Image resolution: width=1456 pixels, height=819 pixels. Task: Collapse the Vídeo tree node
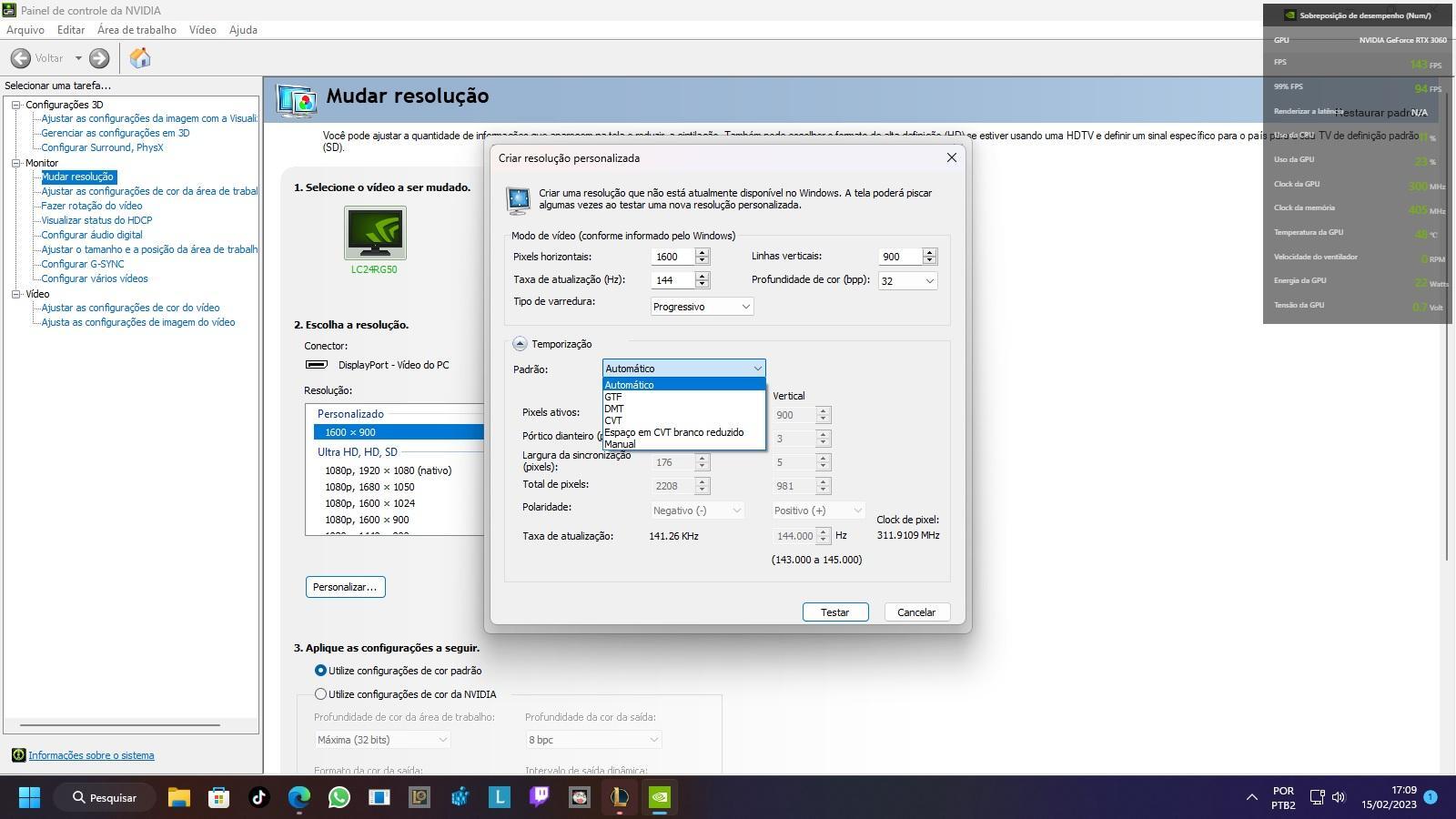click(15, 294)
